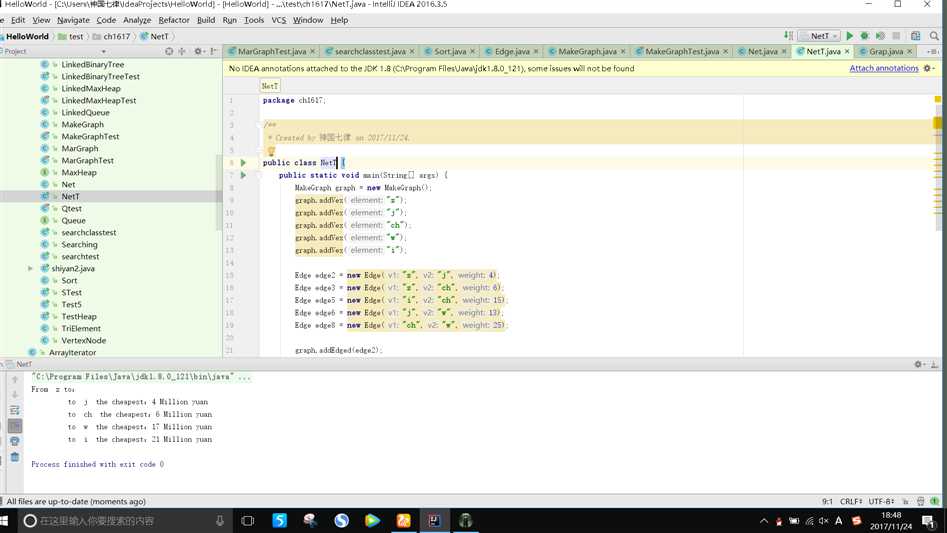Viewport: 947px width, 533px height.
Task: Click HelloWorld breadcrumb in navigation bar
Action: point(27,36)
